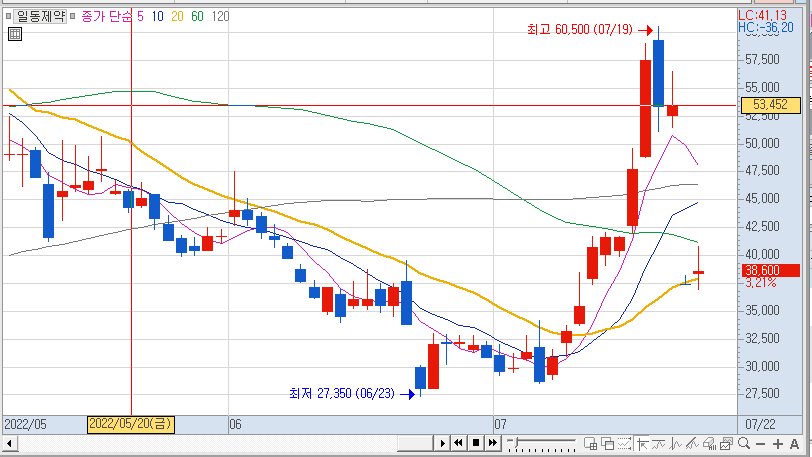Image resolution: width=812 pixels, height=457 pixels.
Task: Click the 45,000 price axis label
Action: 762,198
